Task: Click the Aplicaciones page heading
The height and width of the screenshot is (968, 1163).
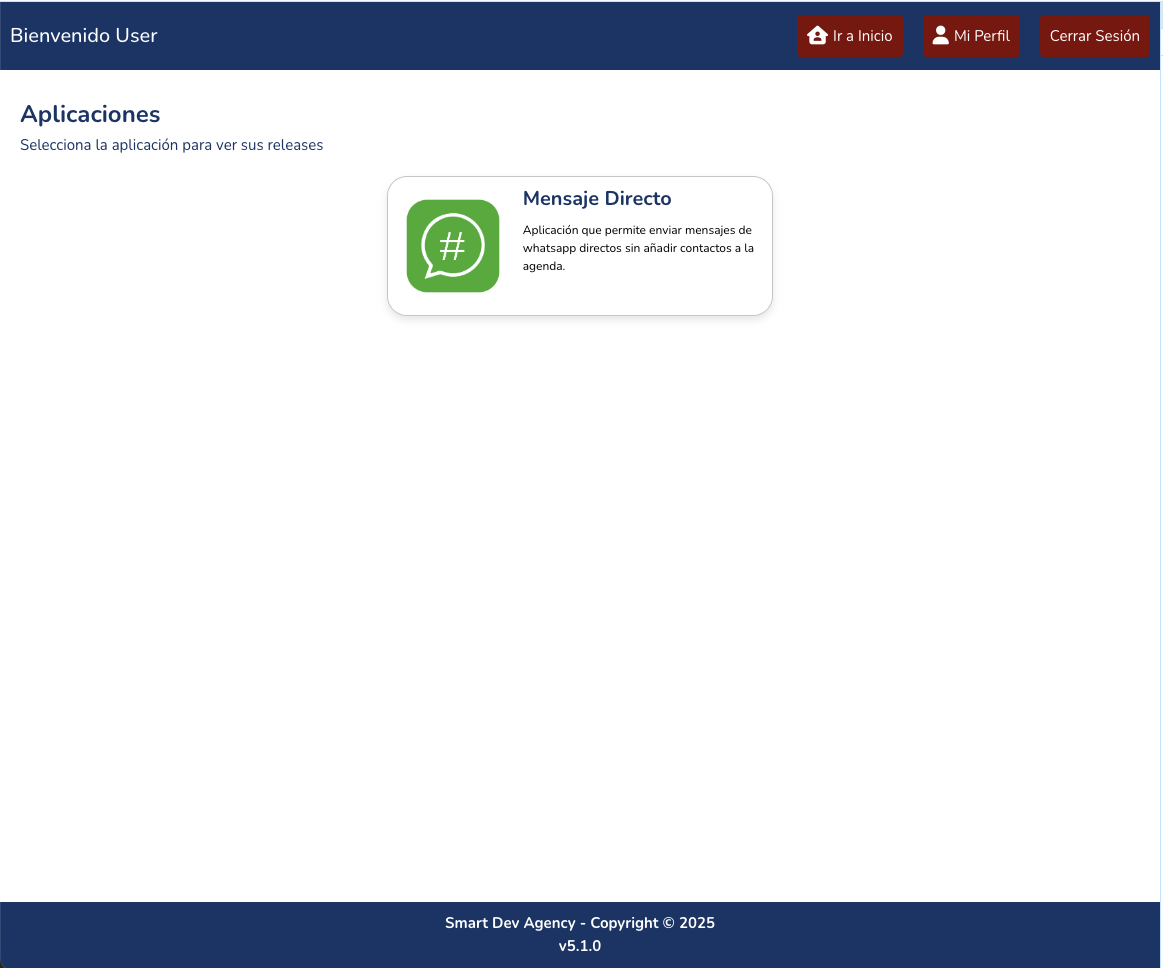Action: pos(90,114)
